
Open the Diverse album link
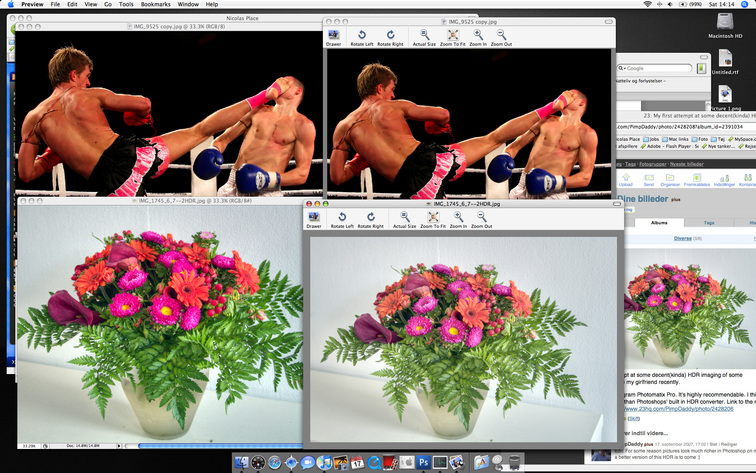click(x=683, y=238)
